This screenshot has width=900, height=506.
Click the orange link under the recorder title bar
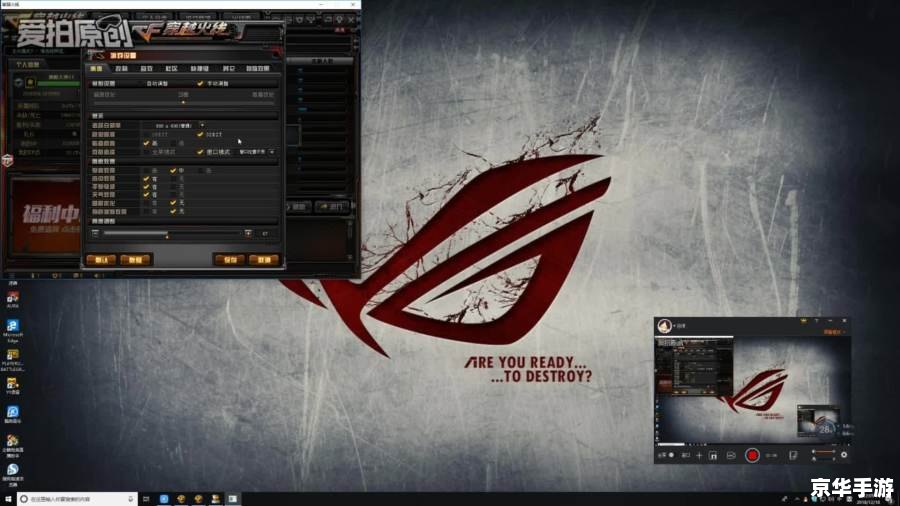click(834, 332)
